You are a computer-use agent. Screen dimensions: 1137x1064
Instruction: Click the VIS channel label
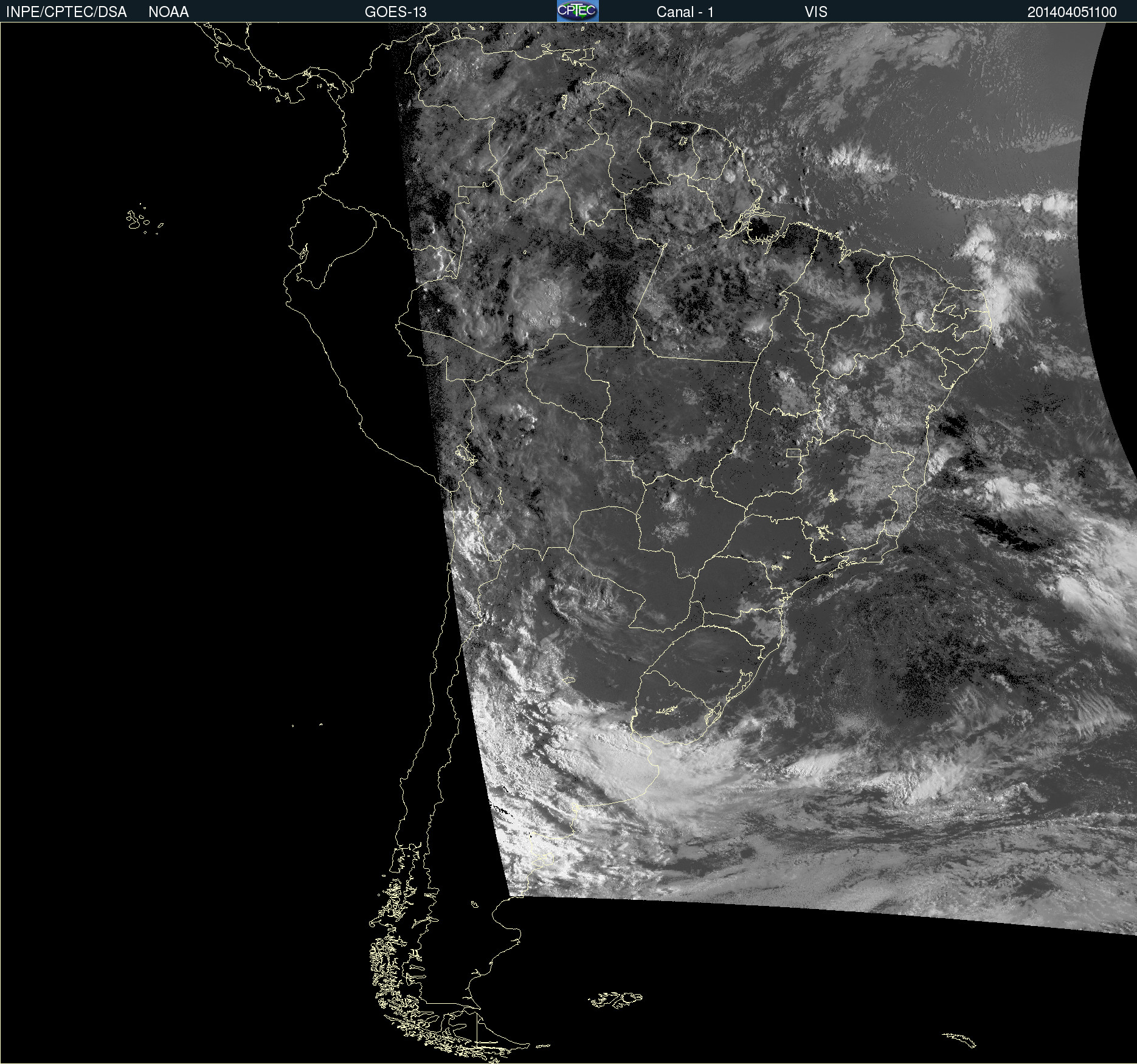click(x=816, y=12)
